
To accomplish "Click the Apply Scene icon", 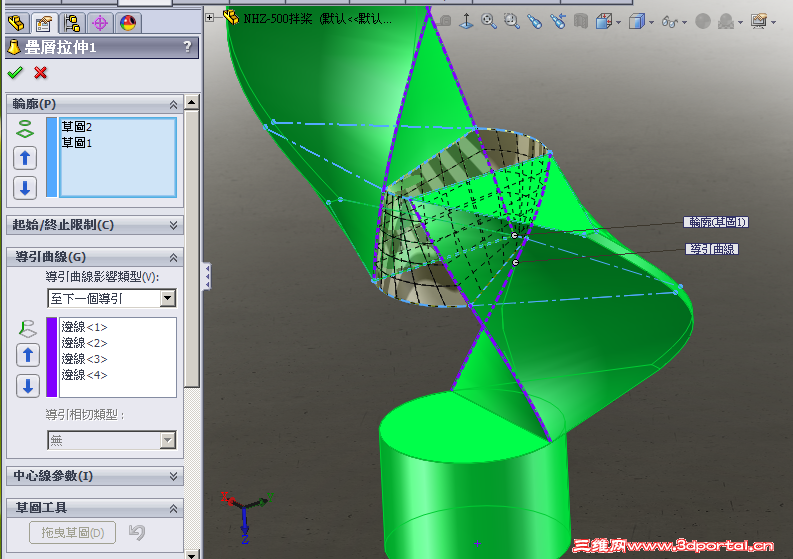I will point(726,21).
